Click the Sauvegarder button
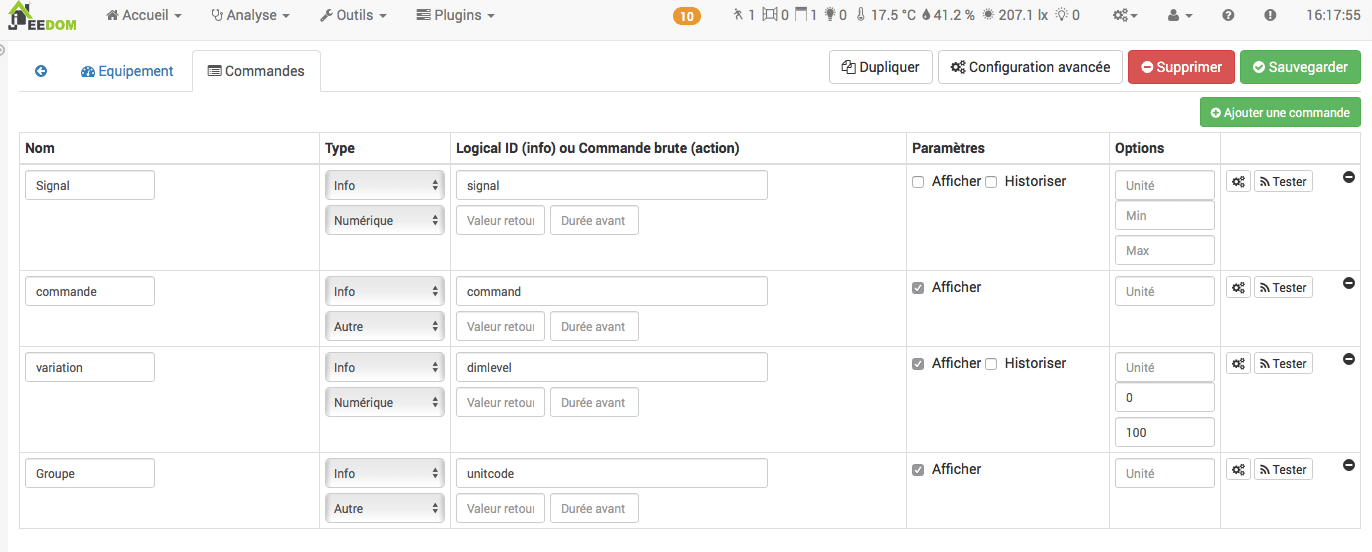1372x552 pixels. pos(1300,67)
